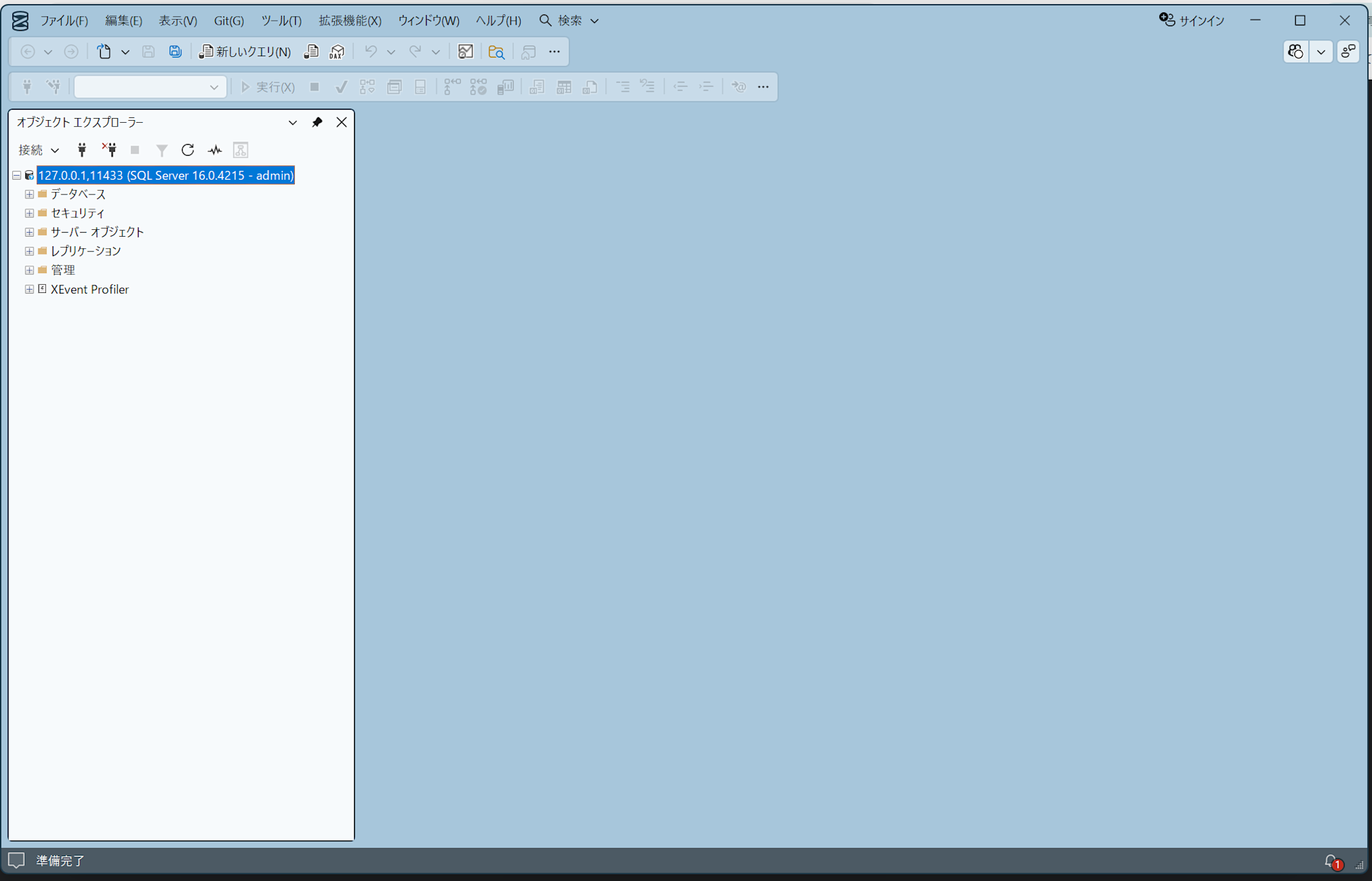Refresh the Object Explorer tree
The height and width of the screenshot is (881, 1372).
(187, 150)
